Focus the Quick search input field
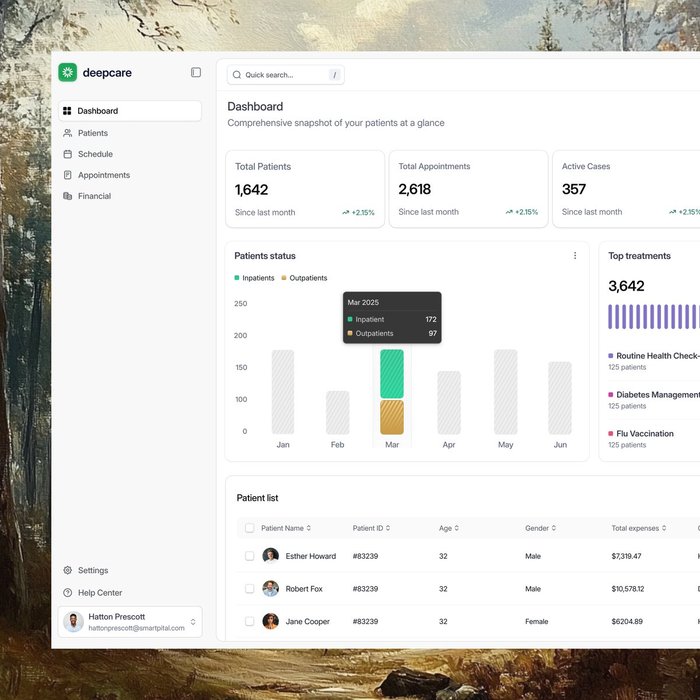The width and height of the screenshot is (700, 700). coord(286,75)
